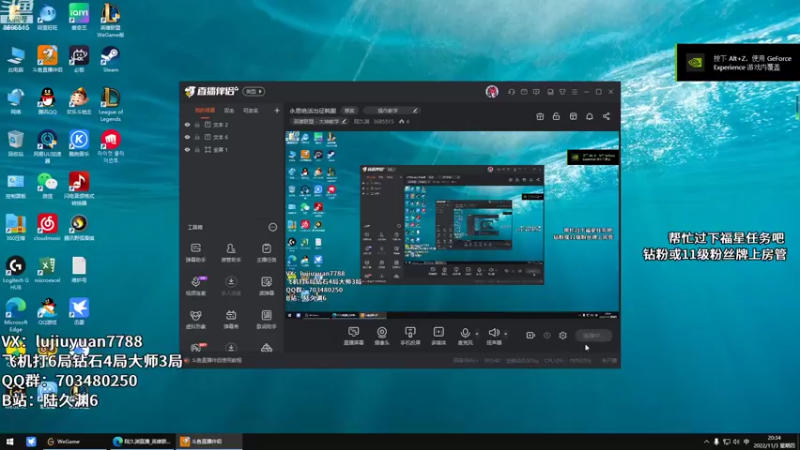Open the mode pill next to 直播伴侣 logo

point(254,91)
